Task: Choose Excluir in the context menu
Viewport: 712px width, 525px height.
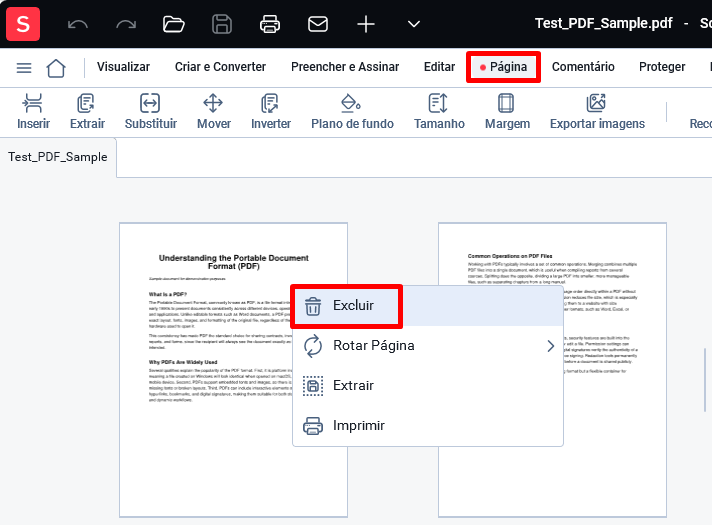Action: [x=428, y=306]
